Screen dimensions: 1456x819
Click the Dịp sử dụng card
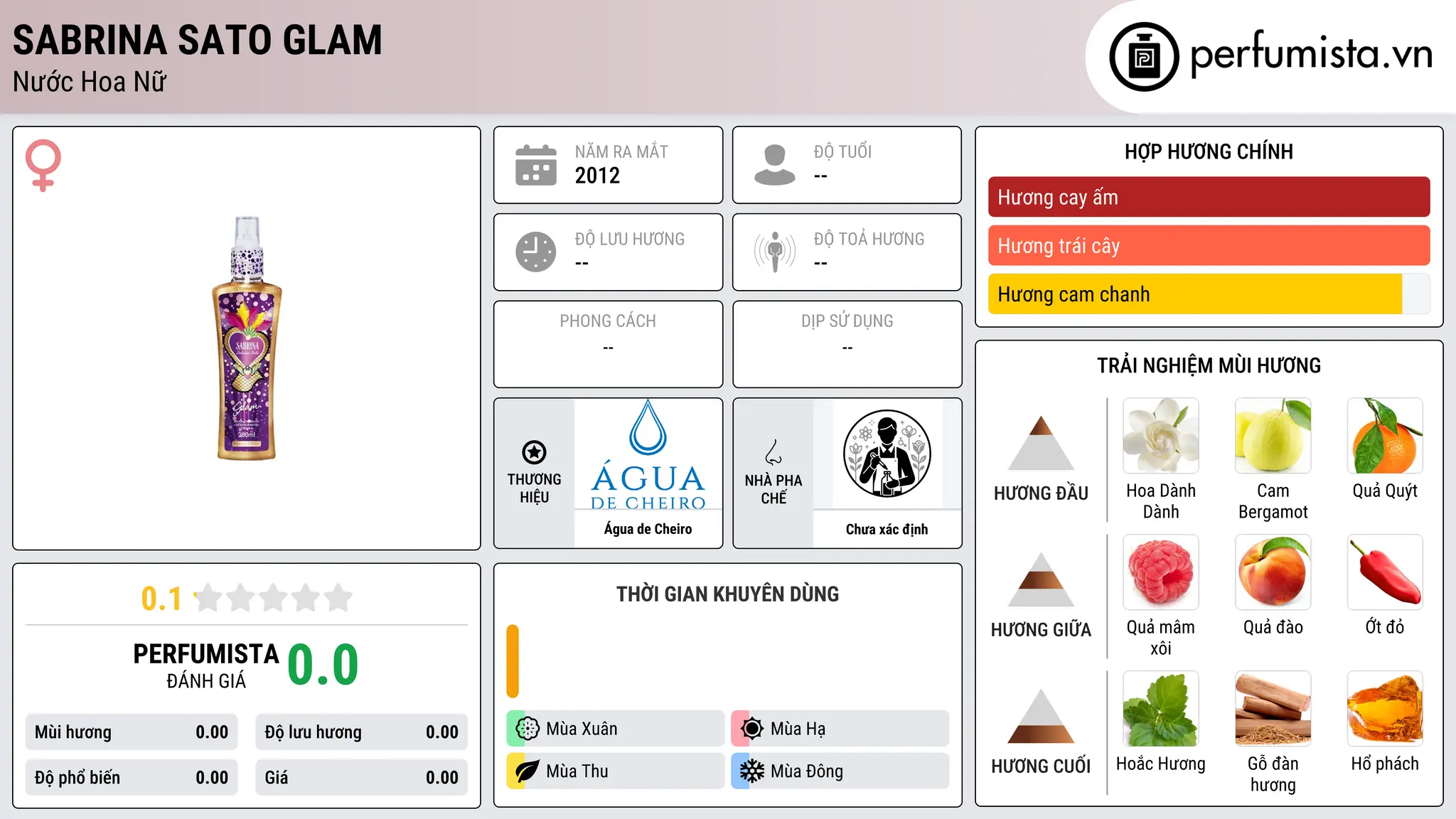[x=847, y=344]
